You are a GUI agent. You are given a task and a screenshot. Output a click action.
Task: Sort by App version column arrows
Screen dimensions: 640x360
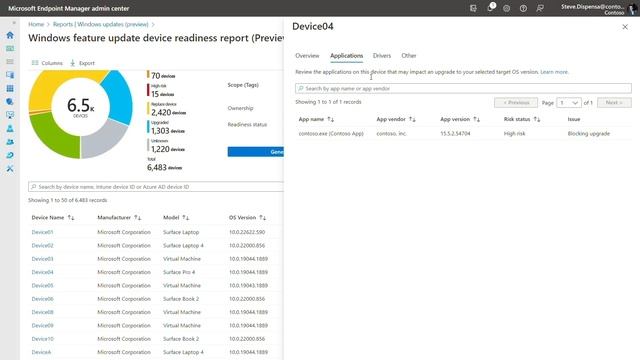[x=477, y=119]
